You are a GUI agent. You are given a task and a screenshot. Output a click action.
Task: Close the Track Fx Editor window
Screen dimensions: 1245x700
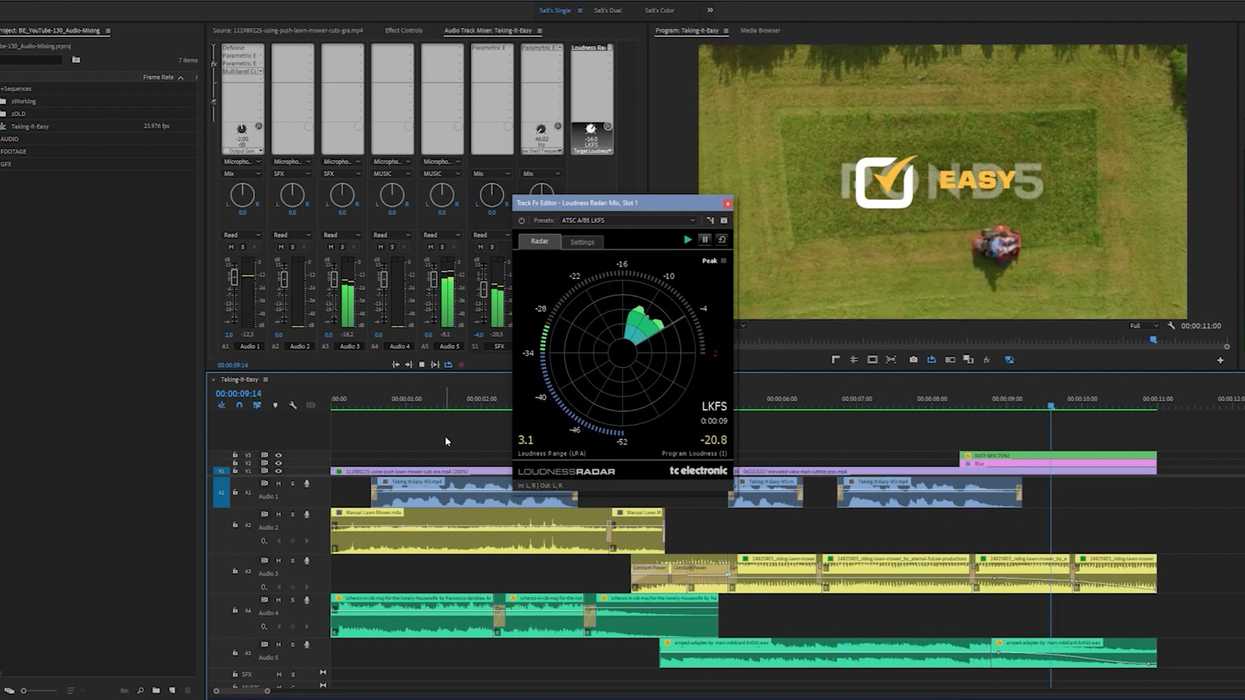pos(727,203)
